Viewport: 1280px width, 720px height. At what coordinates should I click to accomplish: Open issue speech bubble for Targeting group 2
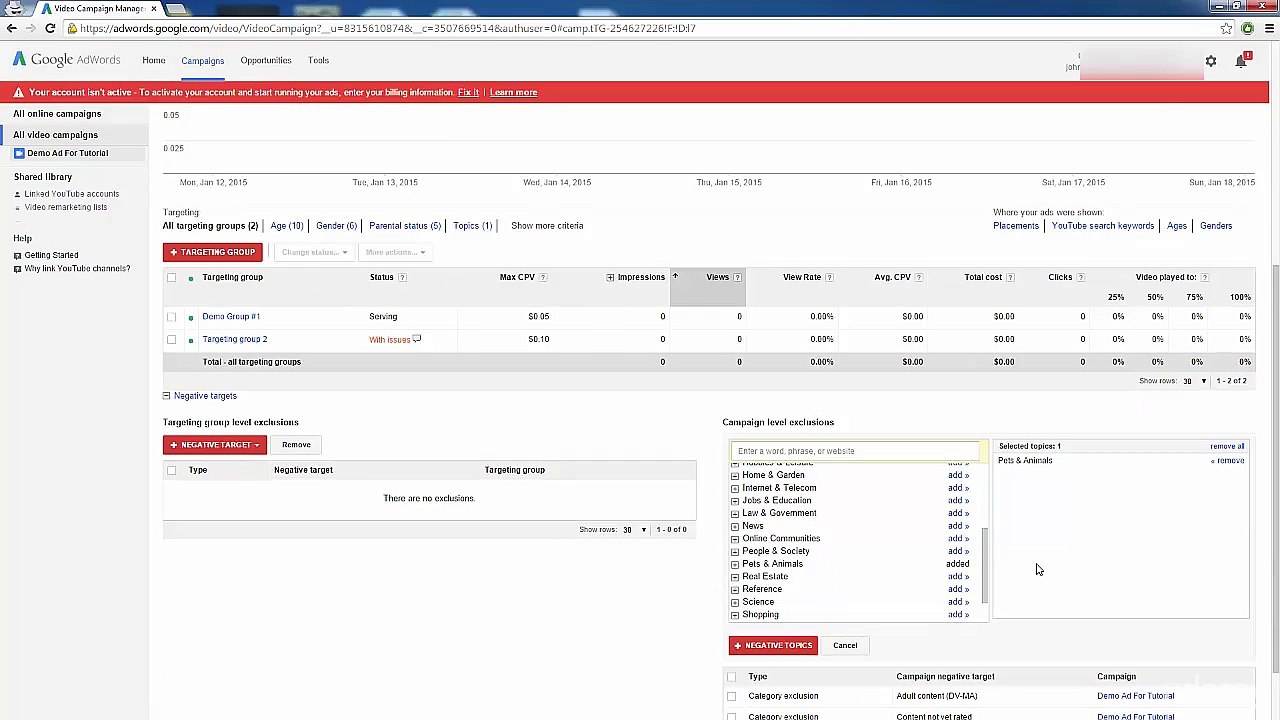(417, 339)
